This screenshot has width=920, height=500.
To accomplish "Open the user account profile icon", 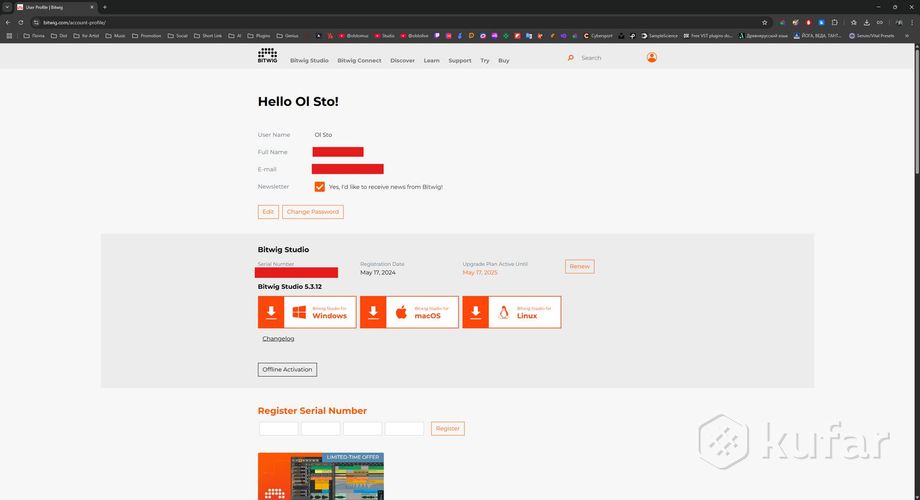I will pyautogui.click(x=652, y=58).
